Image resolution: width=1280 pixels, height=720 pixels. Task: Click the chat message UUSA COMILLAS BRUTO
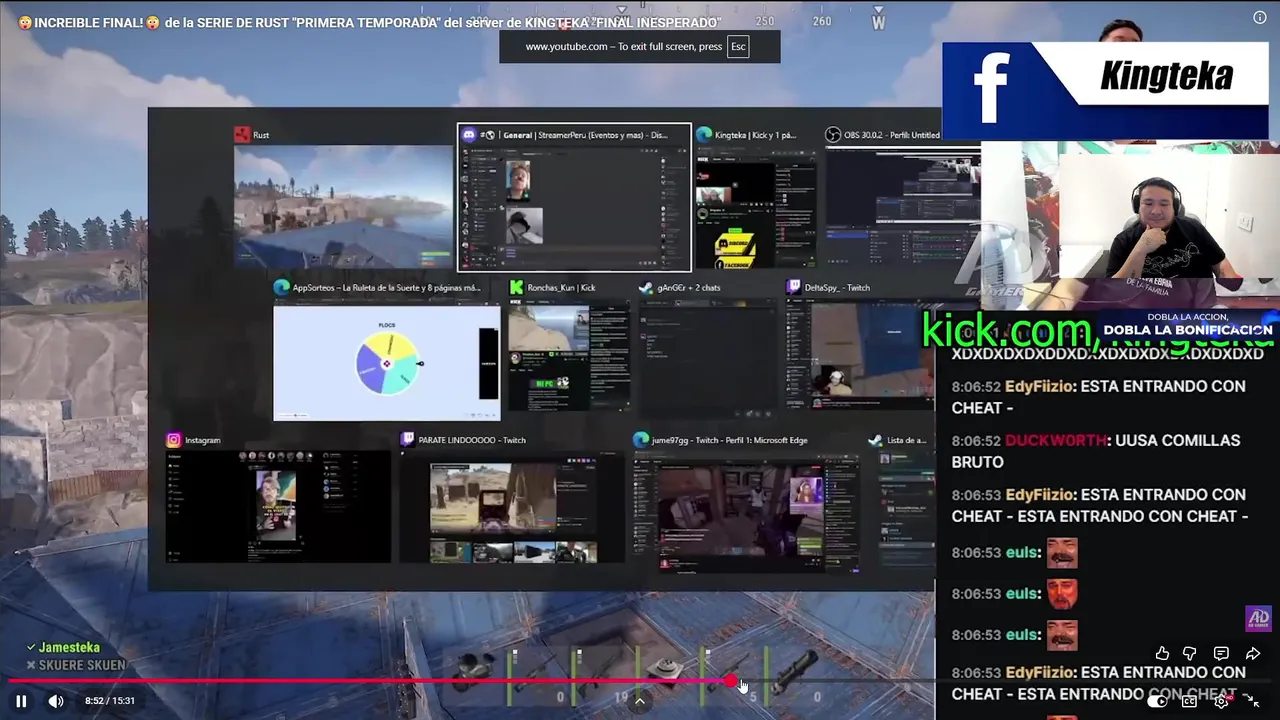click(x=1096, y=451)
